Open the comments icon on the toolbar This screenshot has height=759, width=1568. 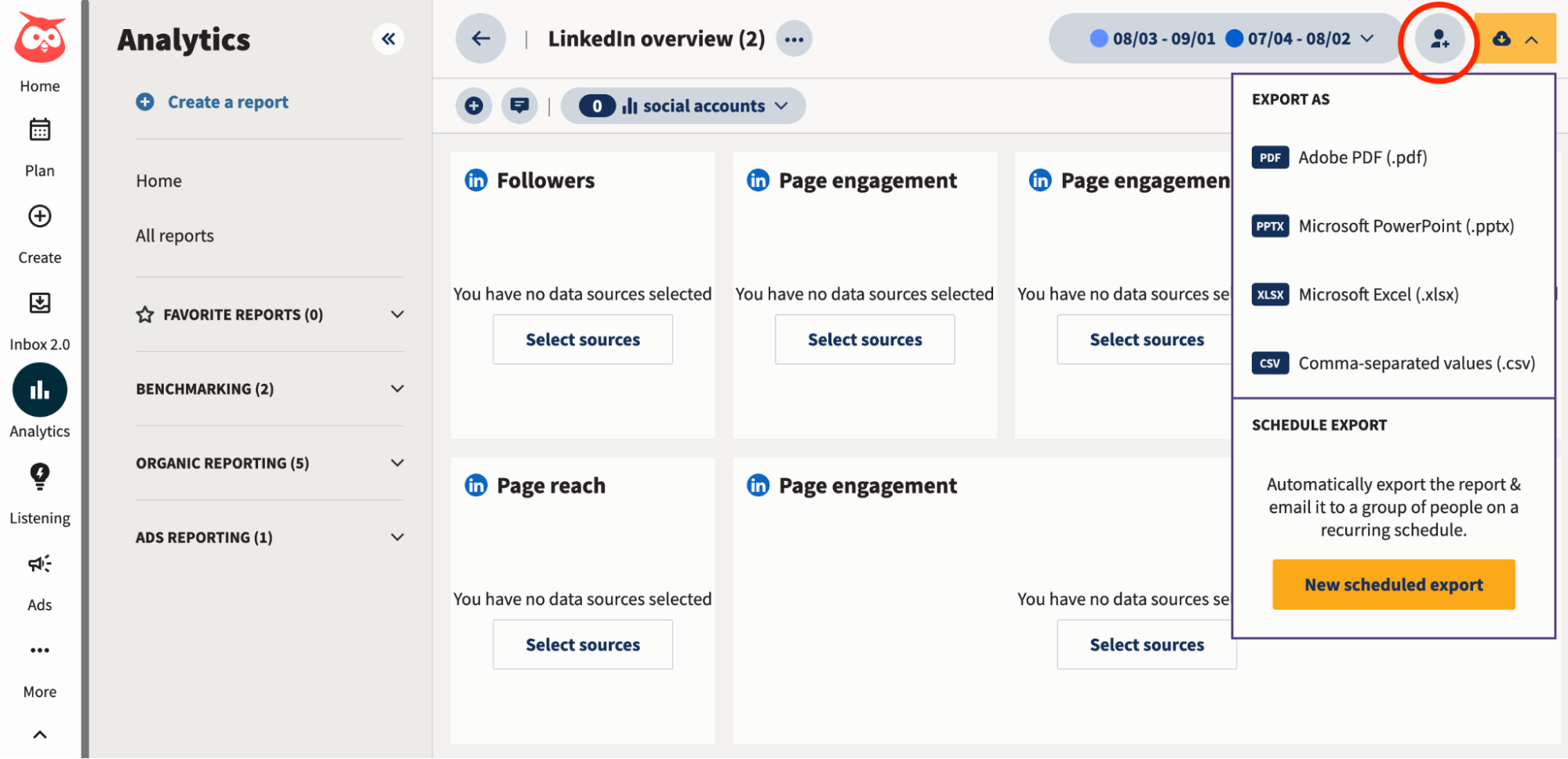coord(519,105)
